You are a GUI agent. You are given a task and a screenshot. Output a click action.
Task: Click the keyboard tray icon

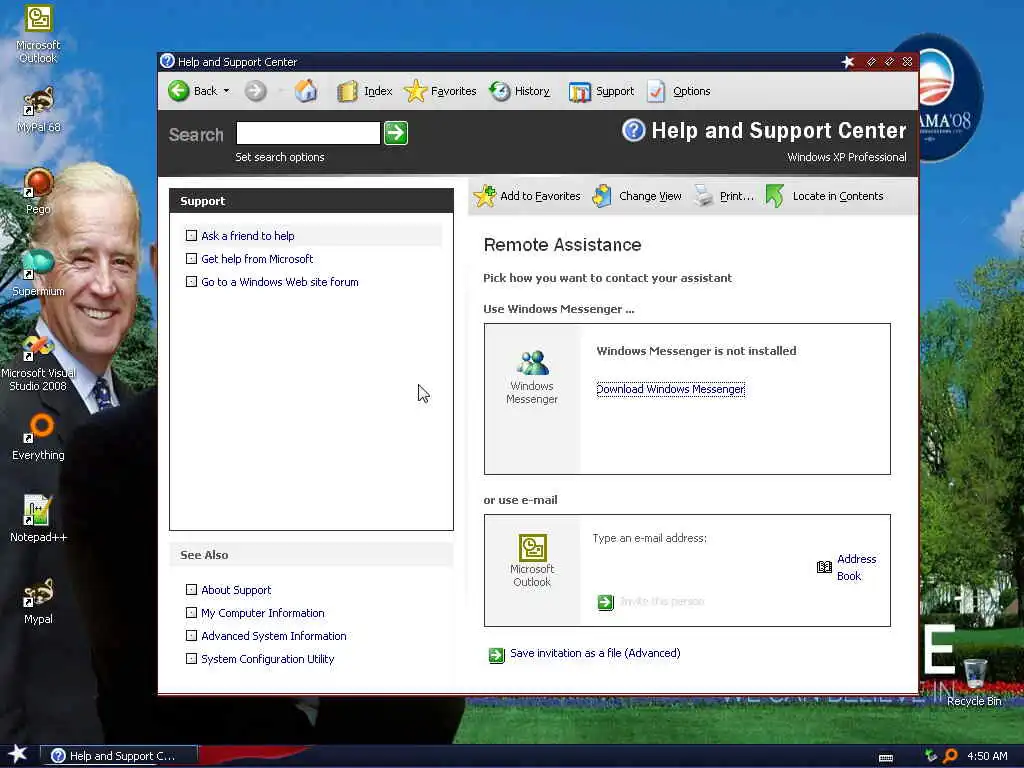click(886, 758)
